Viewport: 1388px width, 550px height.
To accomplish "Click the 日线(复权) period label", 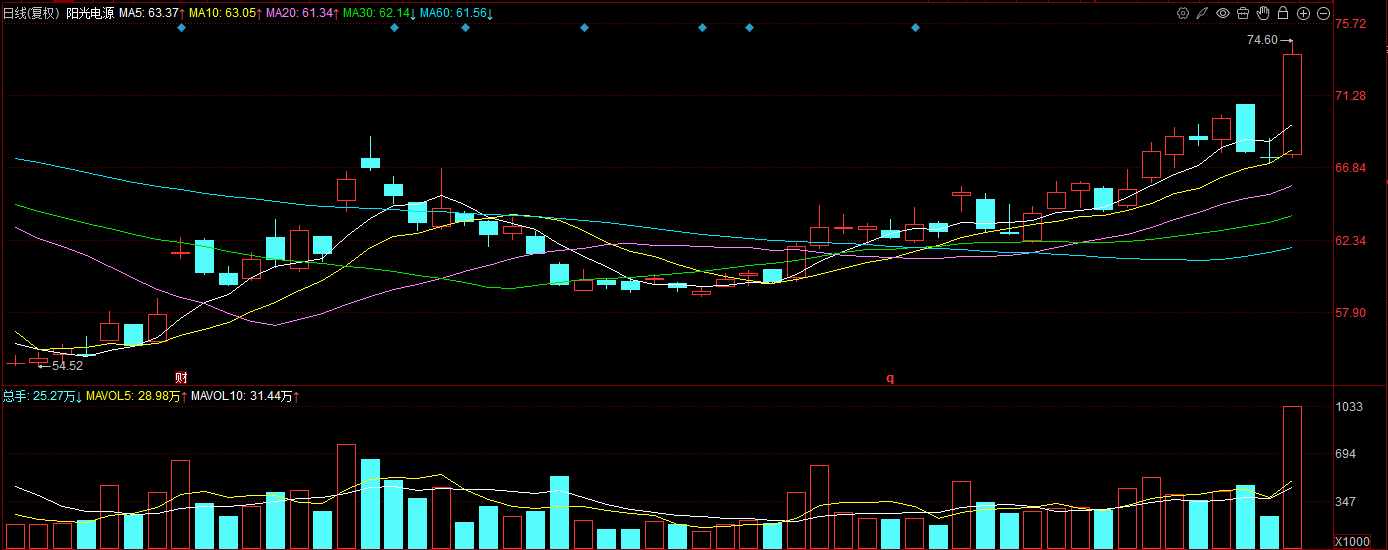I will pos(31,13).
